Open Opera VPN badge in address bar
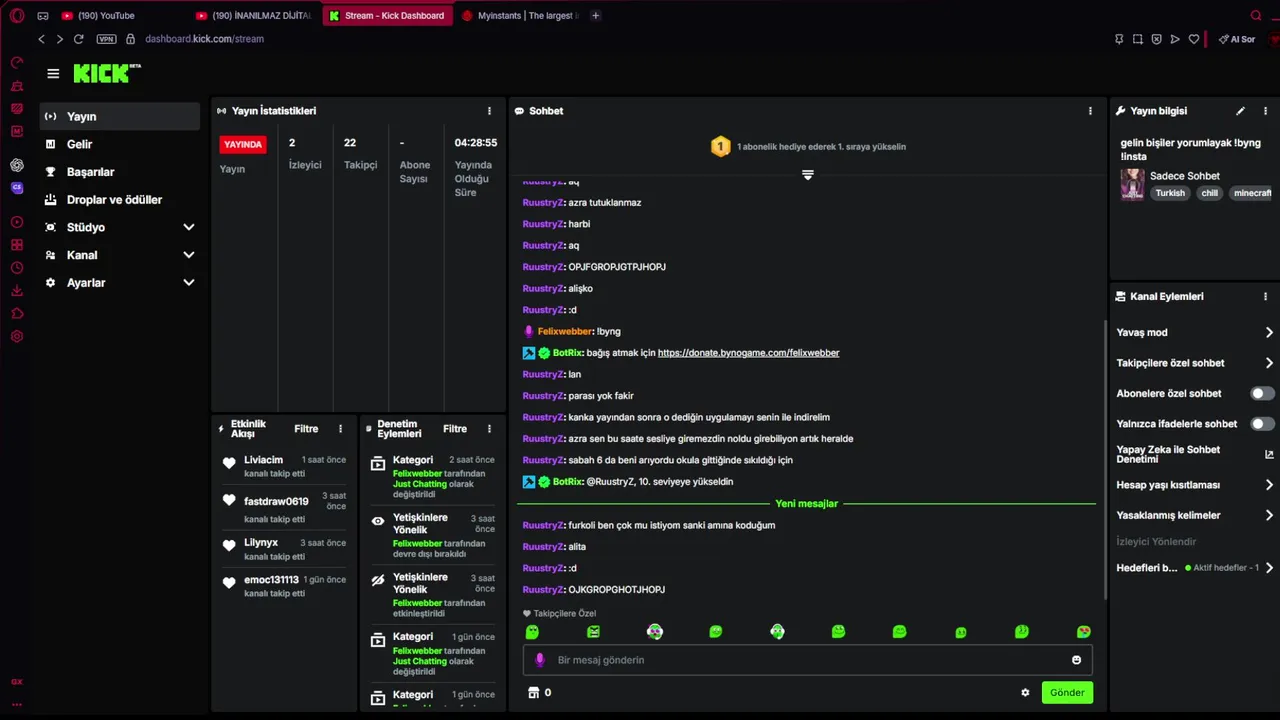The width and height of the screenshot is (1280, 720). point(106,39)
